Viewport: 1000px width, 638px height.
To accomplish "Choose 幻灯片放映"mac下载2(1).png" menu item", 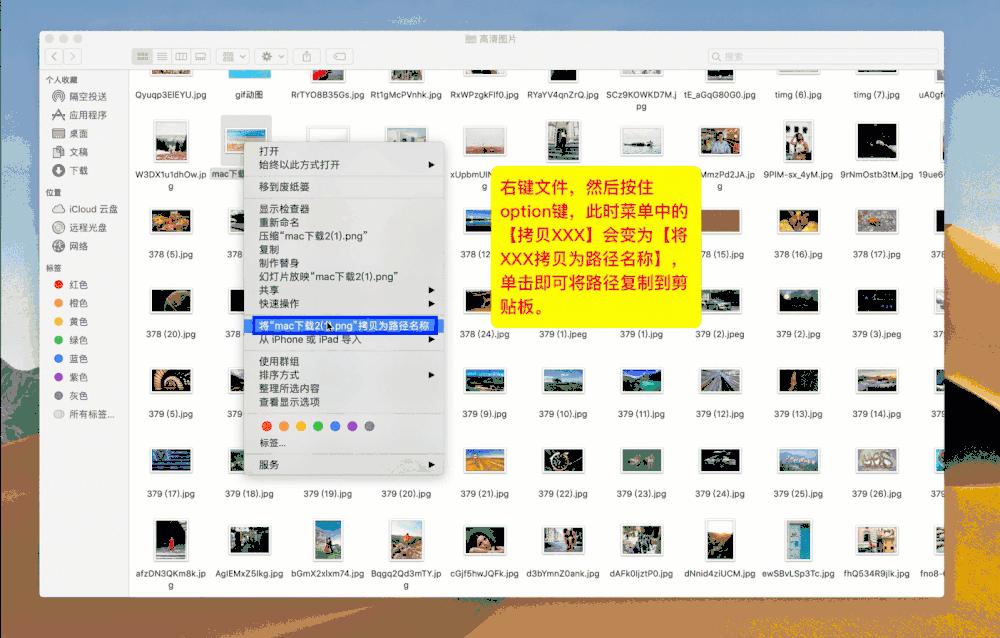I will point(344,276).
